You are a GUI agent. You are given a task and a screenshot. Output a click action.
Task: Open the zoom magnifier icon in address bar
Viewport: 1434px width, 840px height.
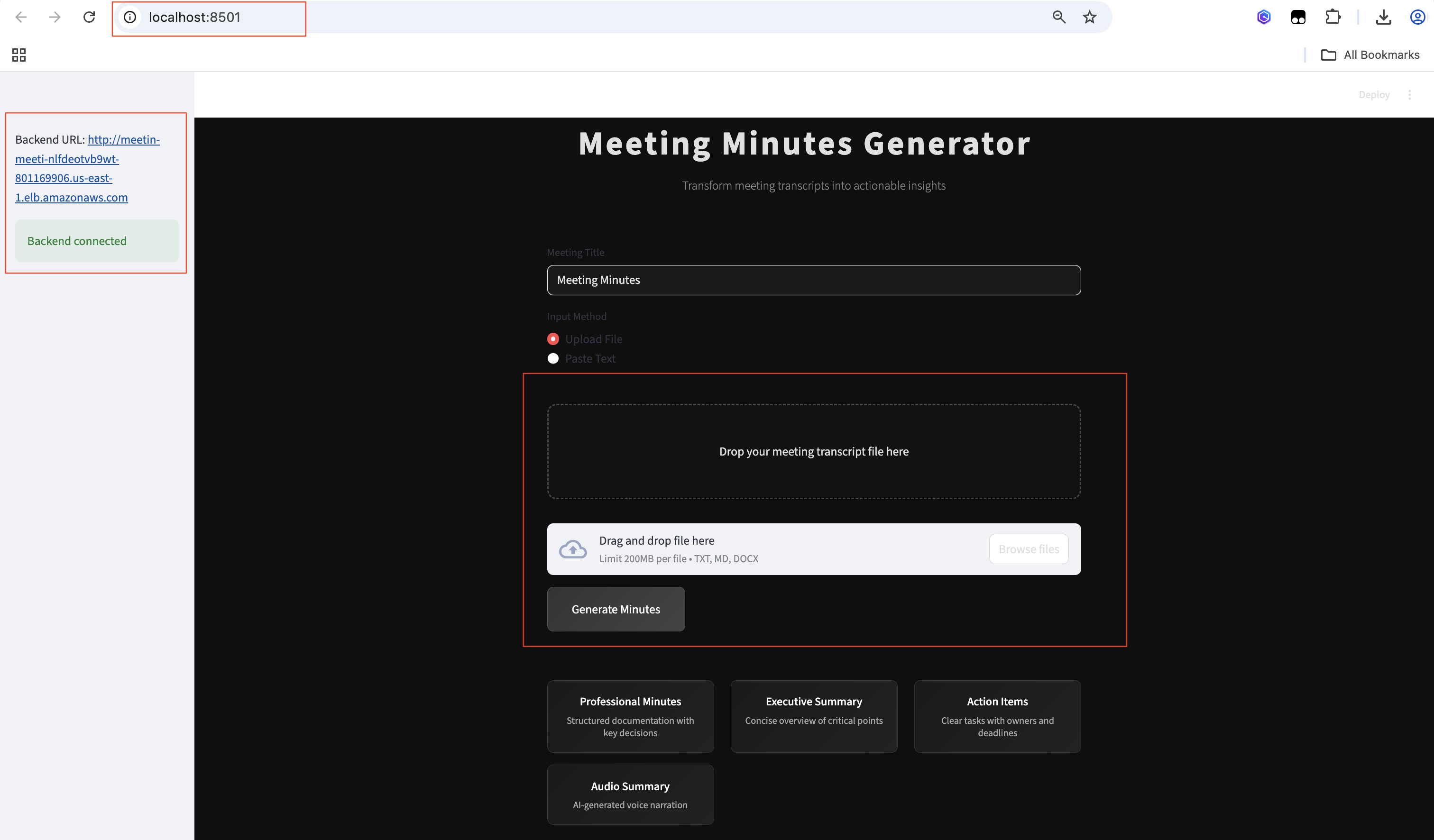point(1058,17)
